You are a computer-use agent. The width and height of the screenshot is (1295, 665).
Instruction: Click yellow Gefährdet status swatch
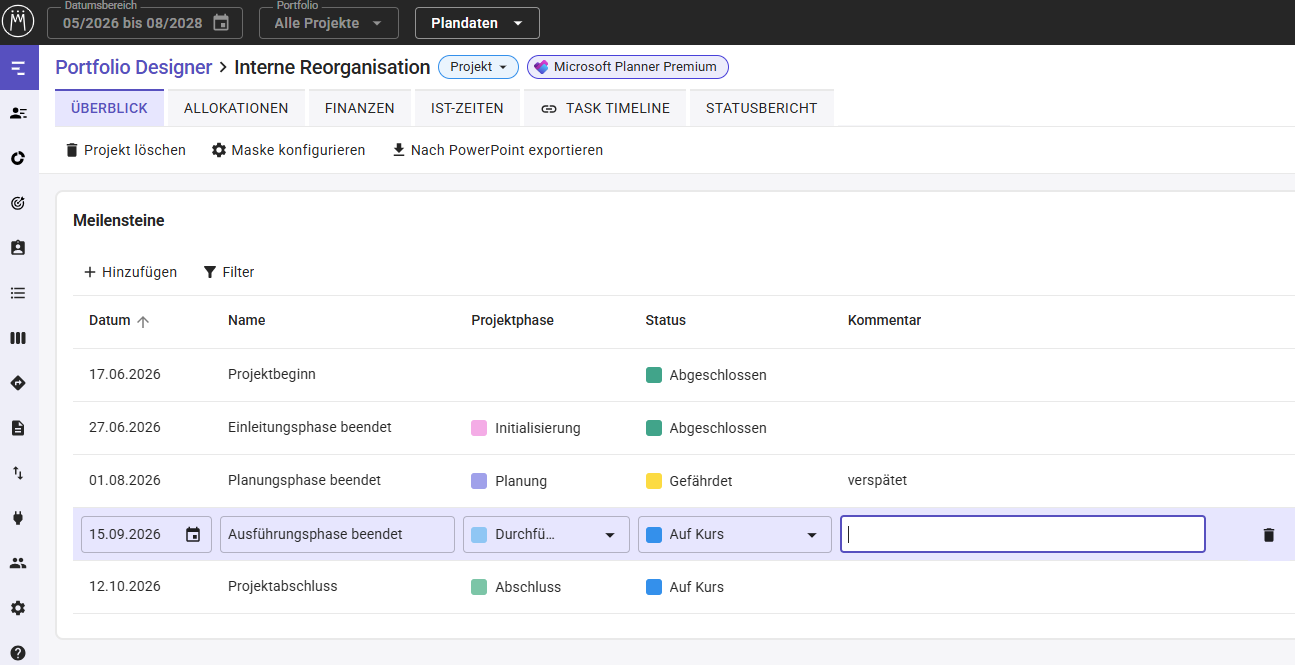pos(654,481)
